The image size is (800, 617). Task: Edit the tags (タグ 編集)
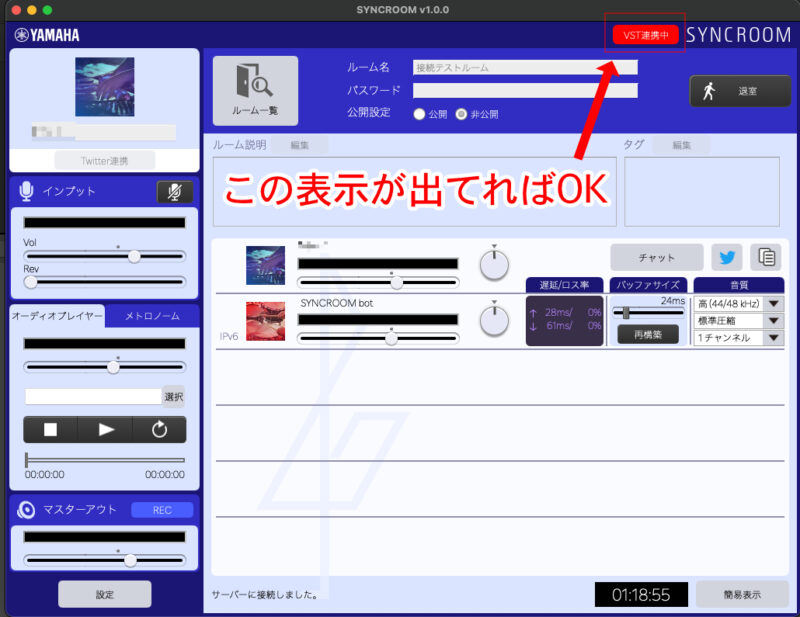(681, 145)
